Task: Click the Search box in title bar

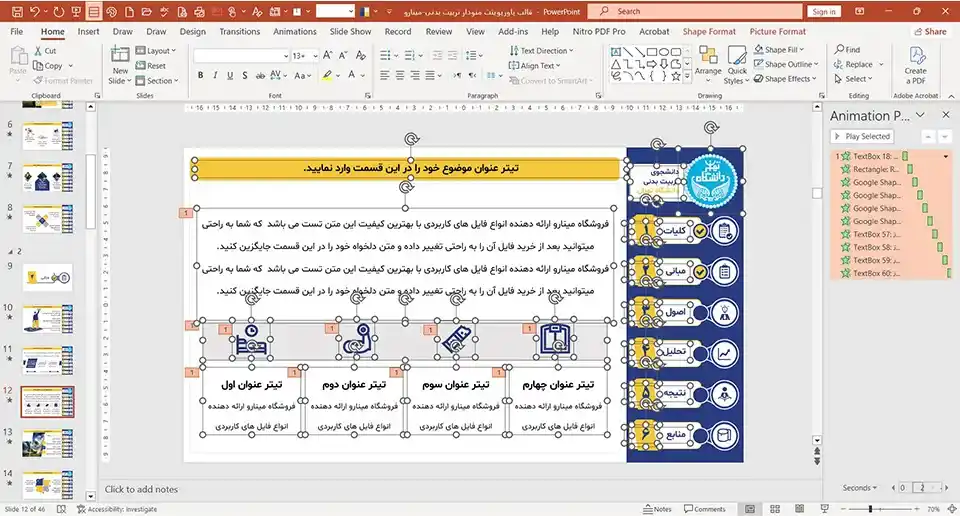Action: [x=695, y=12]
